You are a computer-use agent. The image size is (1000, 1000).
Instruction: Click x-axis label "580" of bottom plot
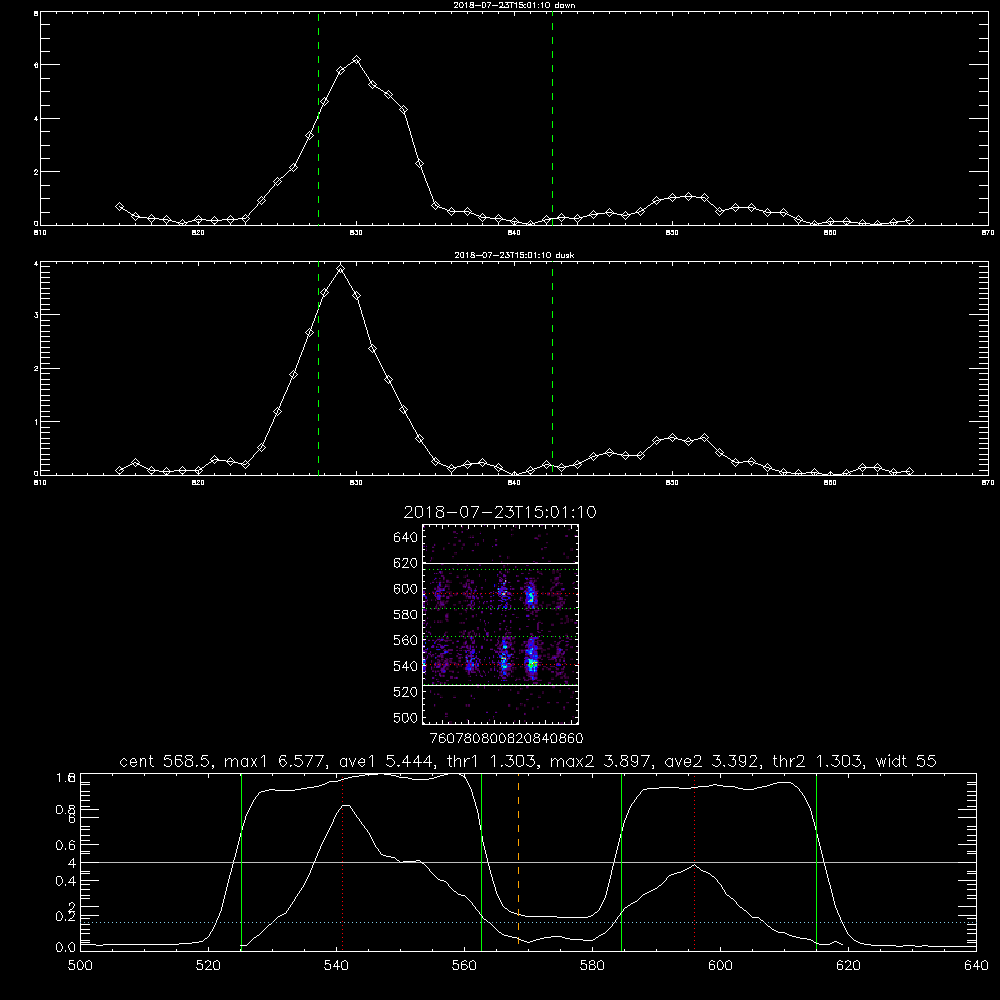click(x=592, y=966)
